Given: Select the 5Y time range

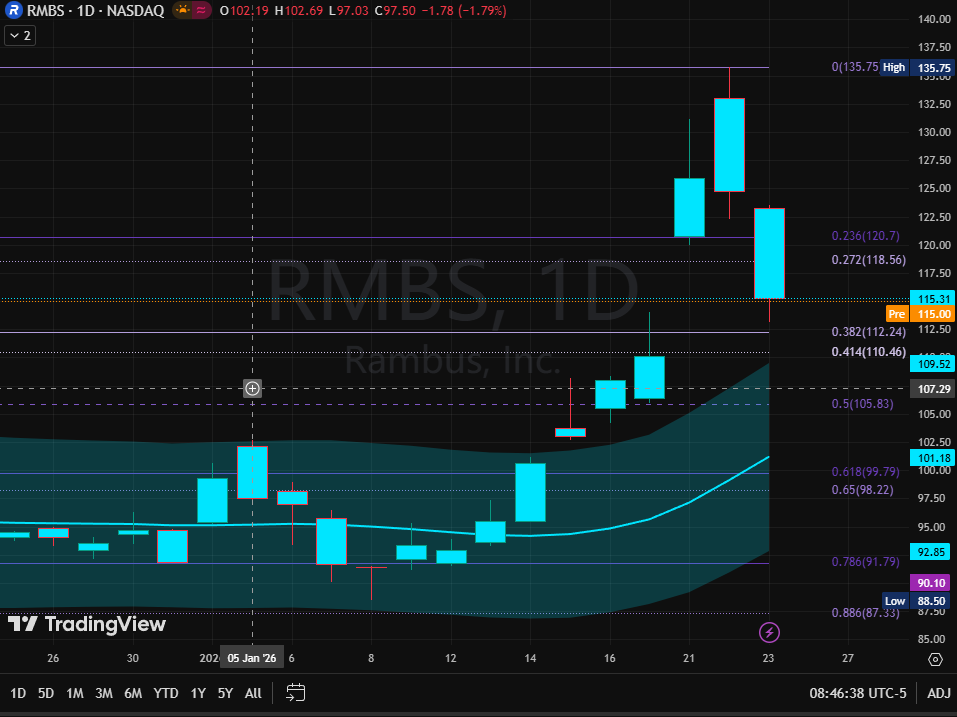Looking at the screenshot, I should tap(225, 693).
